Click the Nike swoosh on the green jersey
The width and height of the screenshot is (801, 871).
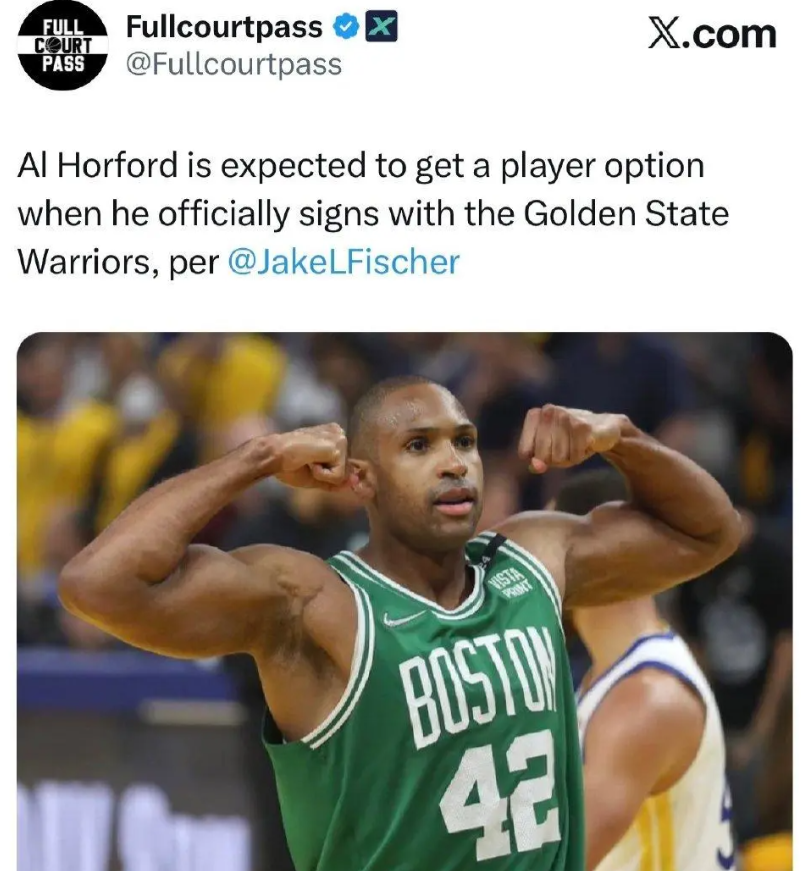(403, 619)
